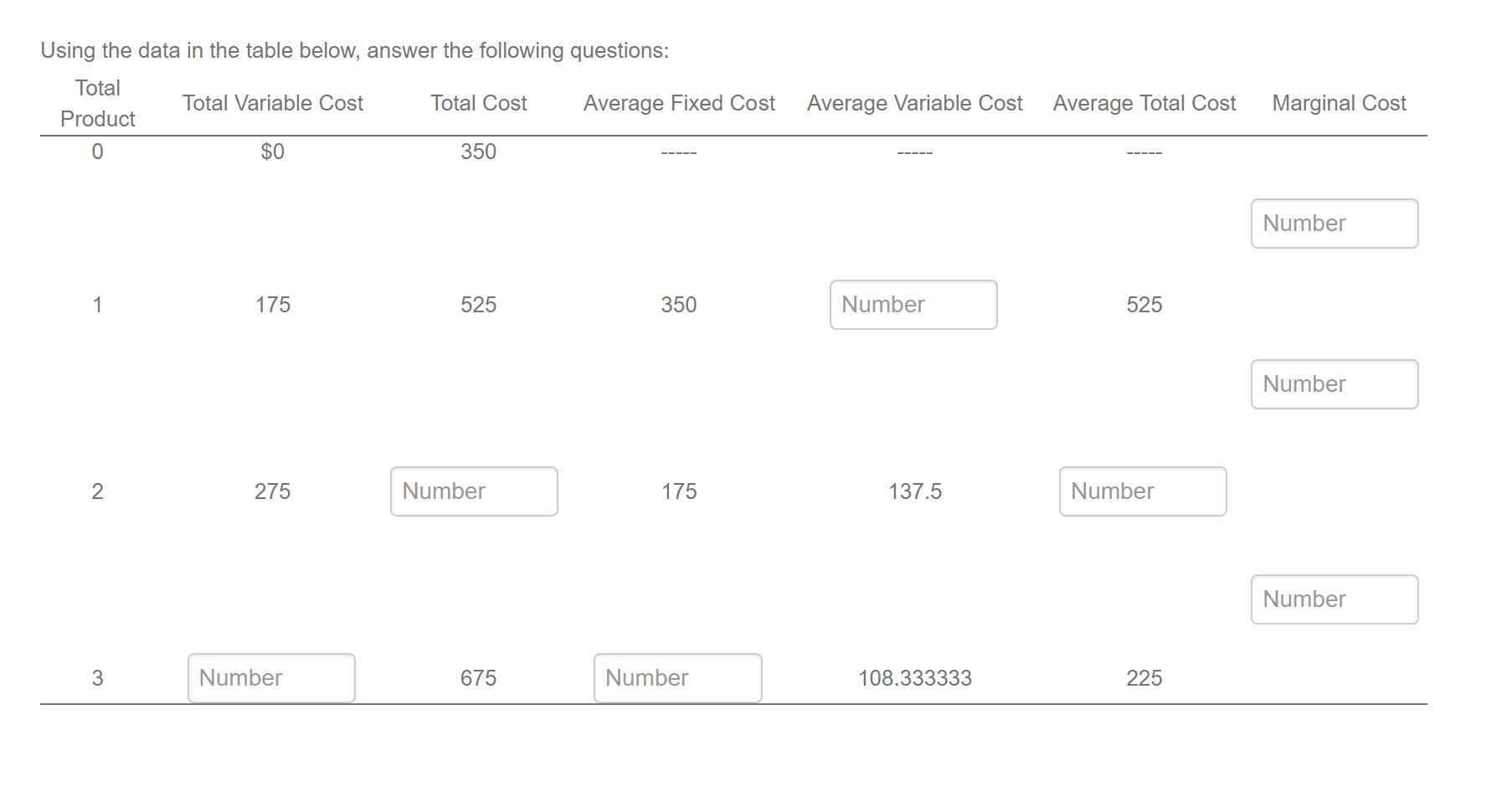Select the Total Cost column header
Image resolution: width=1512 pixels, height=787 pixels.
coord(478,103)
